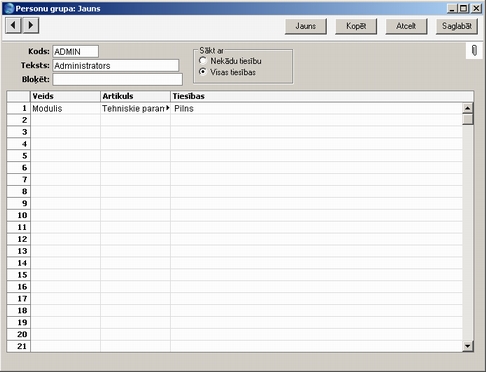
Task: Select the Pilns cell in row 1
Action: (316, 108)
